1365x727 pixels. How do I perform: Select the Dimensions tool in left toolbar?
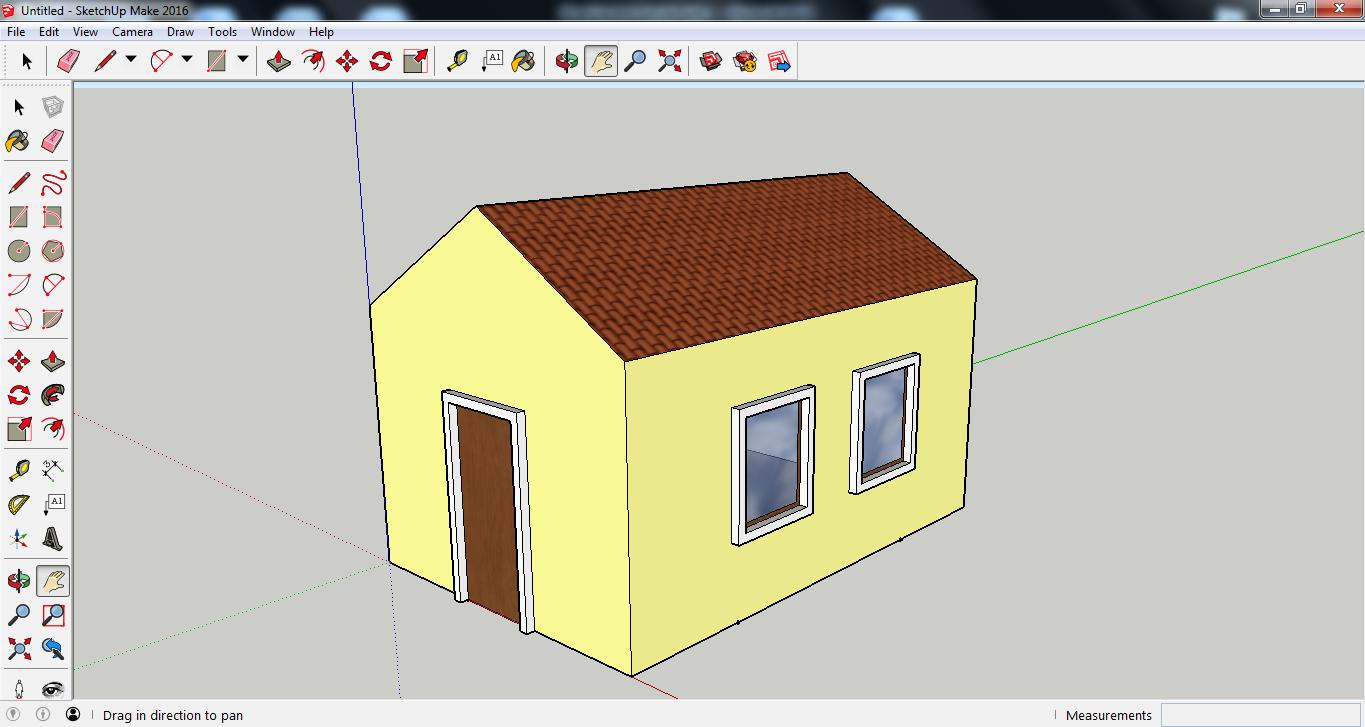53,469
